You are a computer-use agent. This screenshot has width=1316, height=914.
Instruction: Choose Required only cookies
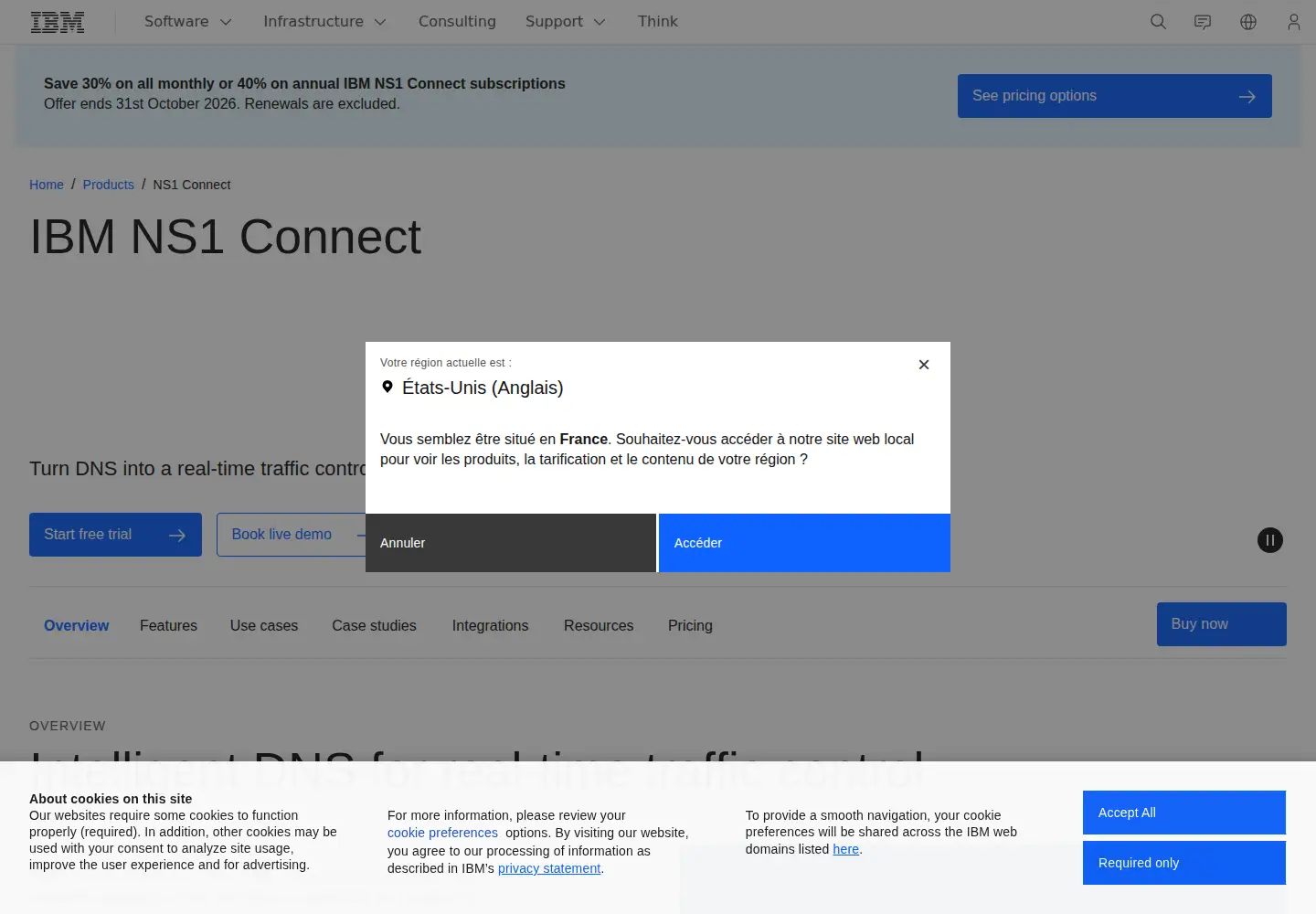click(x=1184, y=863)
